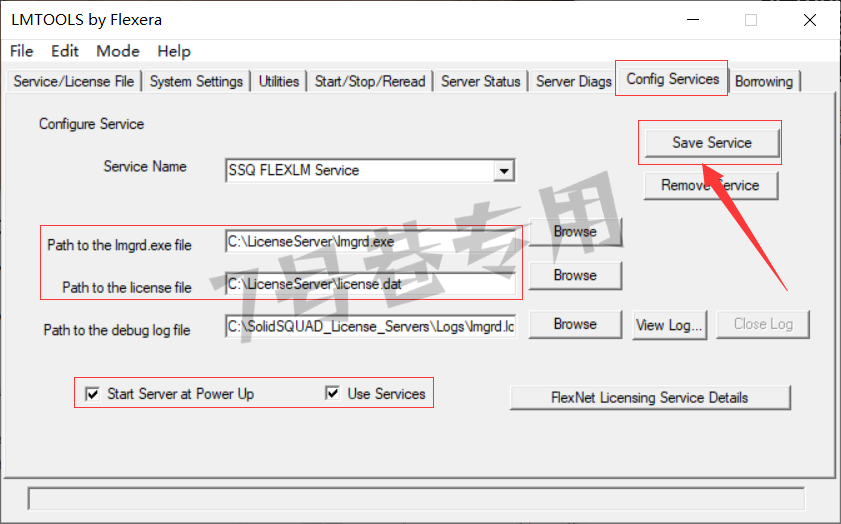Click the Service Name label
Image resolution: width=841 pixels, height=524 pixels.
click(145, 166)
